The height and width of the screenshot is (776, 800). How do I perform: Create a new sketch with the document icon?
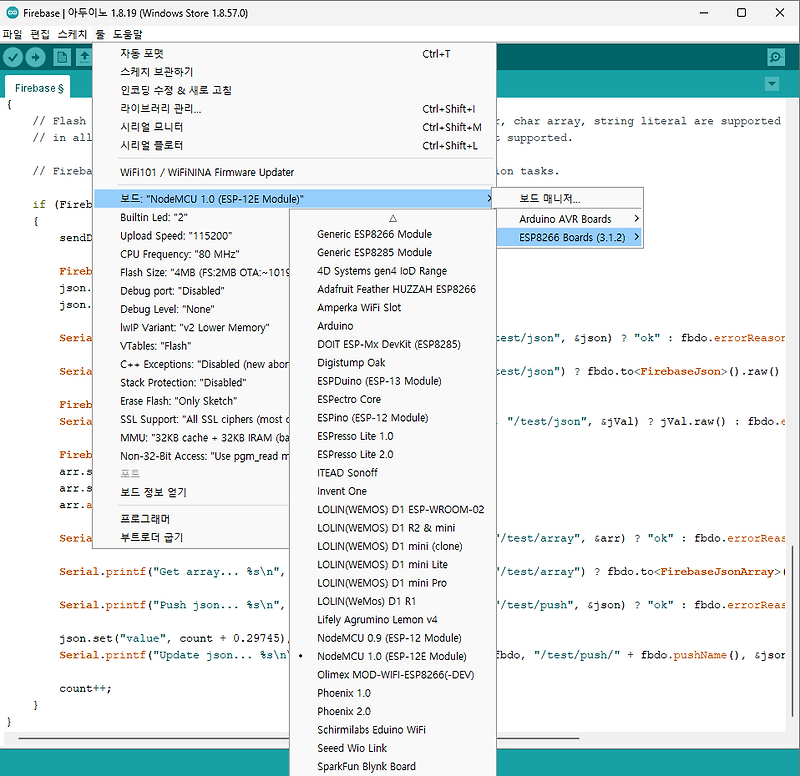pyautogui.click(x=61, y=57)
